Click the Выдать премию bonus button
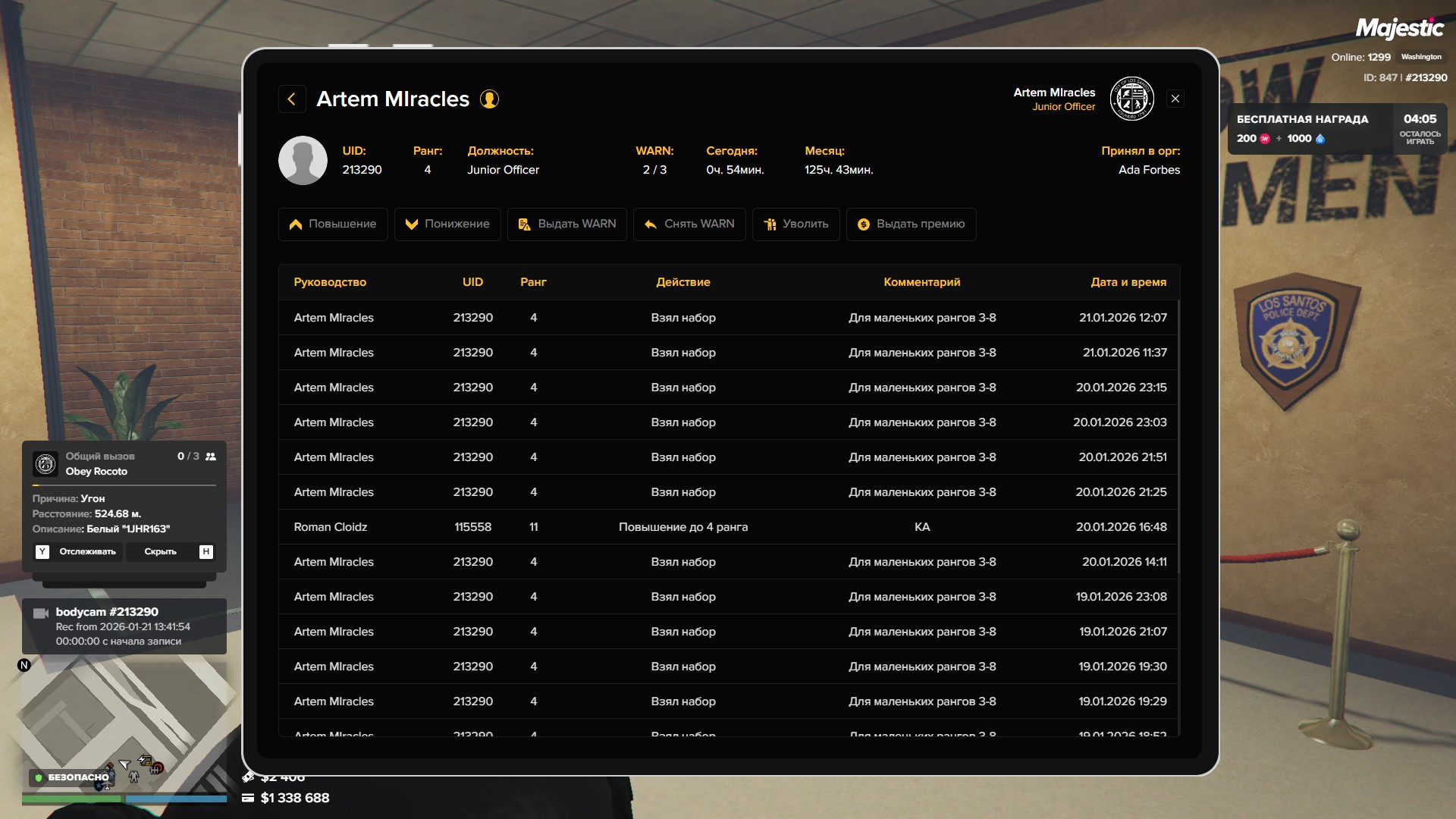The width and height of the screenshot is (1456, 819). [911, 224]
